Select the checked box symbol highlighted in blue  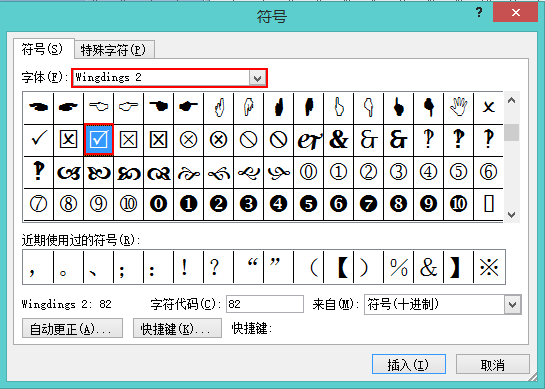pyautogui.click(x=99, y=140)
